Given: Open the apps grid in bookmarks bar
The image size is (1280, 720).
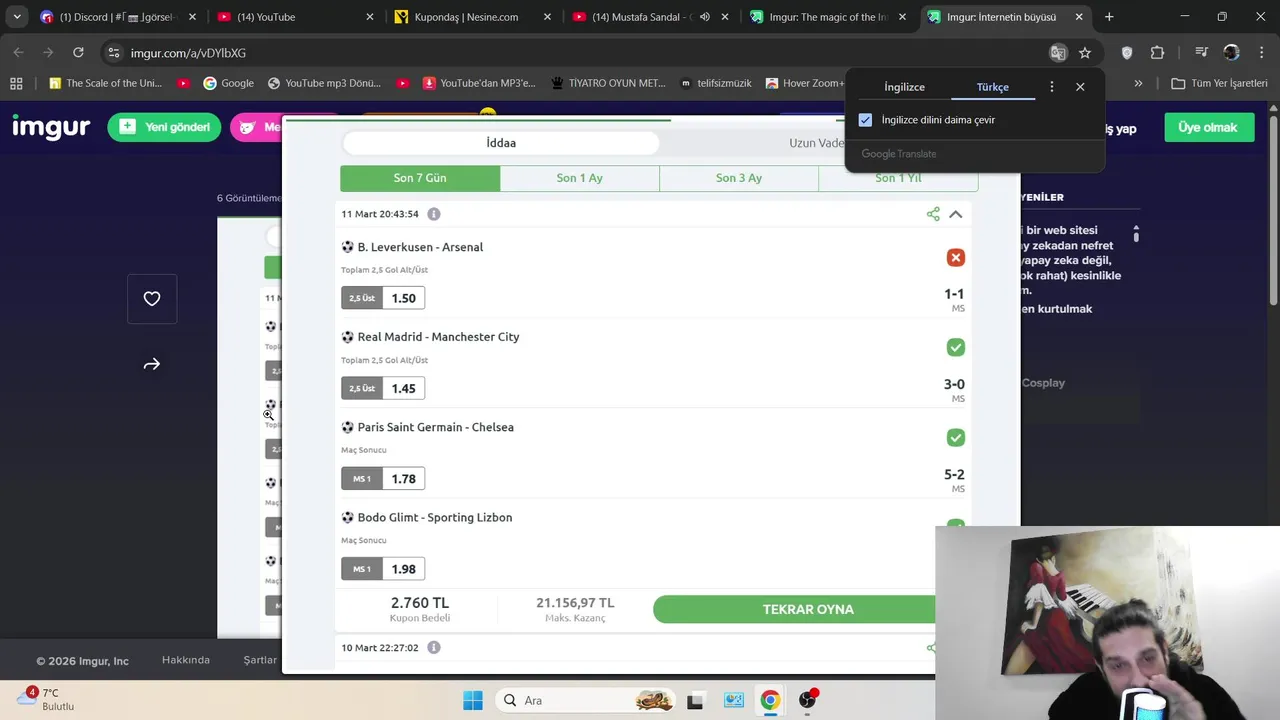Looking at the screenshot, I should click(16, 83).
